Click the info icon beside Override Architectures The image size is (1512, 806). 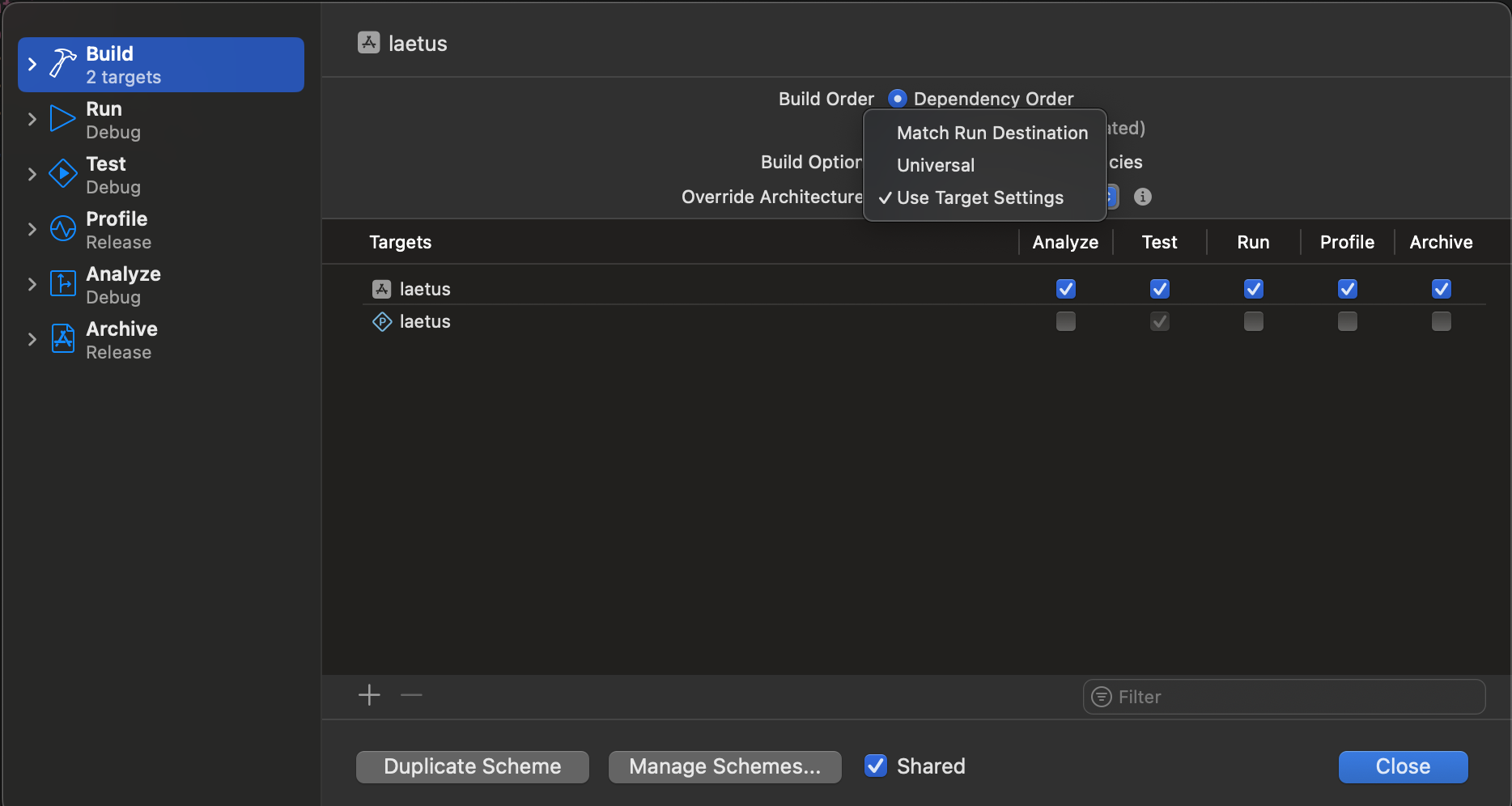1143,197
